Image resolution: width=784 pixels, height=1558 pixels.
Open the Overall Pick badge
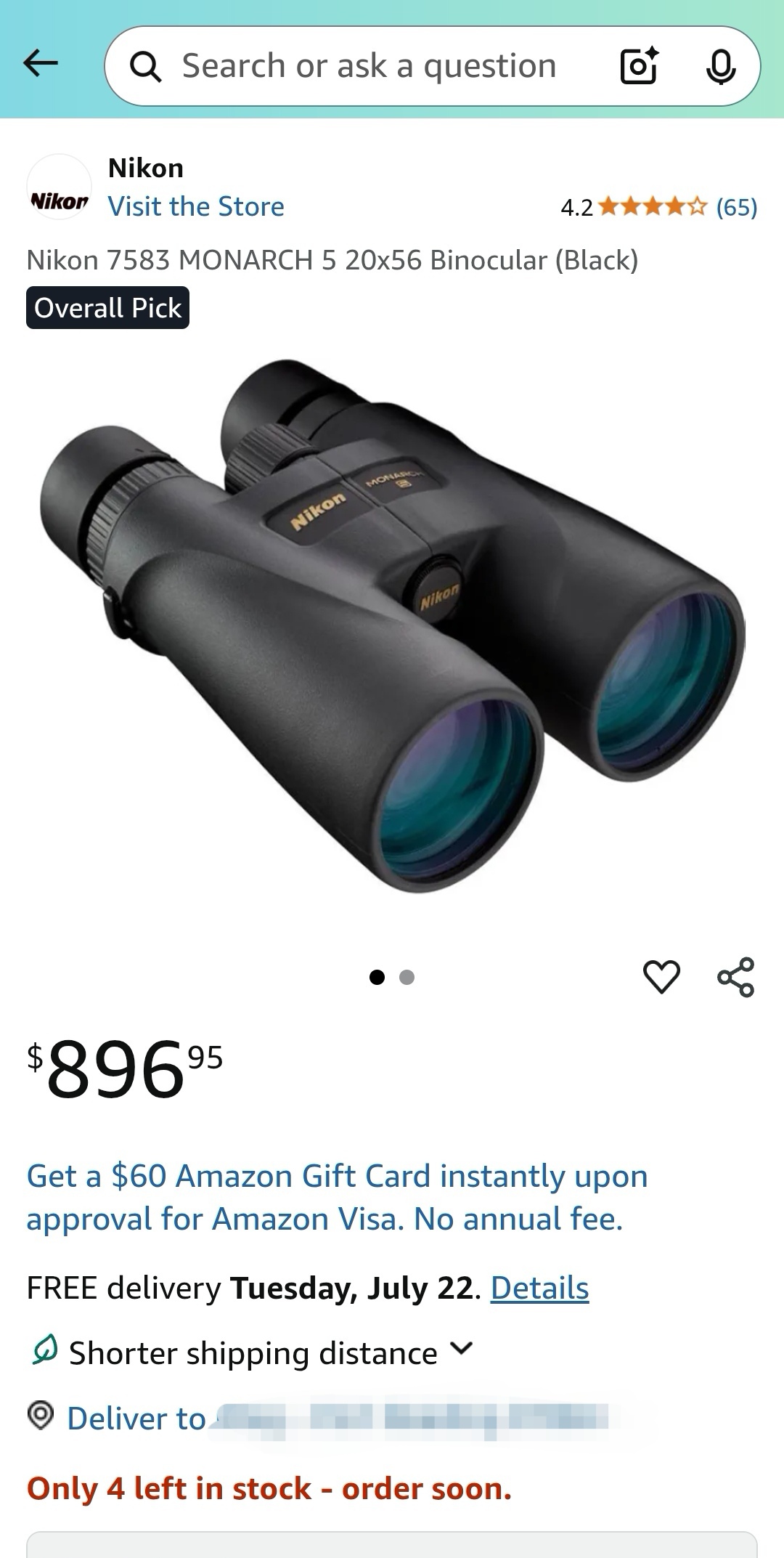[x=108, y=308]
